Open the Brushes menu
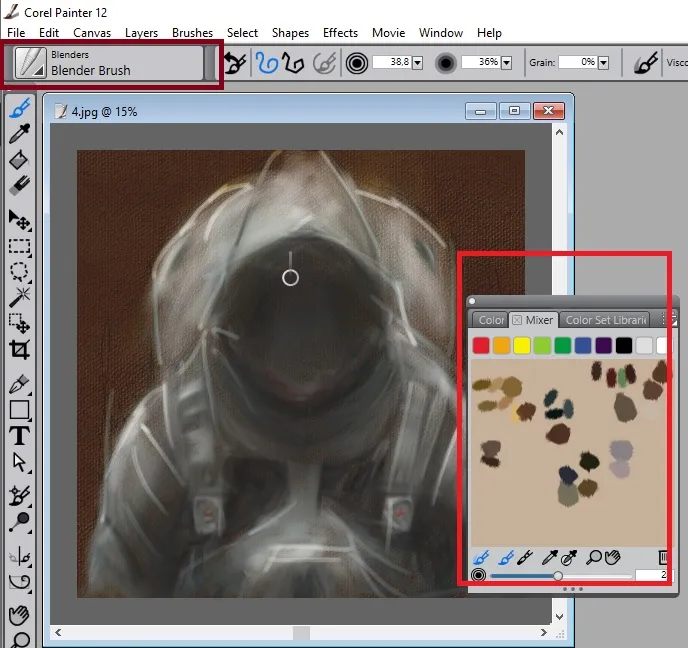 click(192, 33)
